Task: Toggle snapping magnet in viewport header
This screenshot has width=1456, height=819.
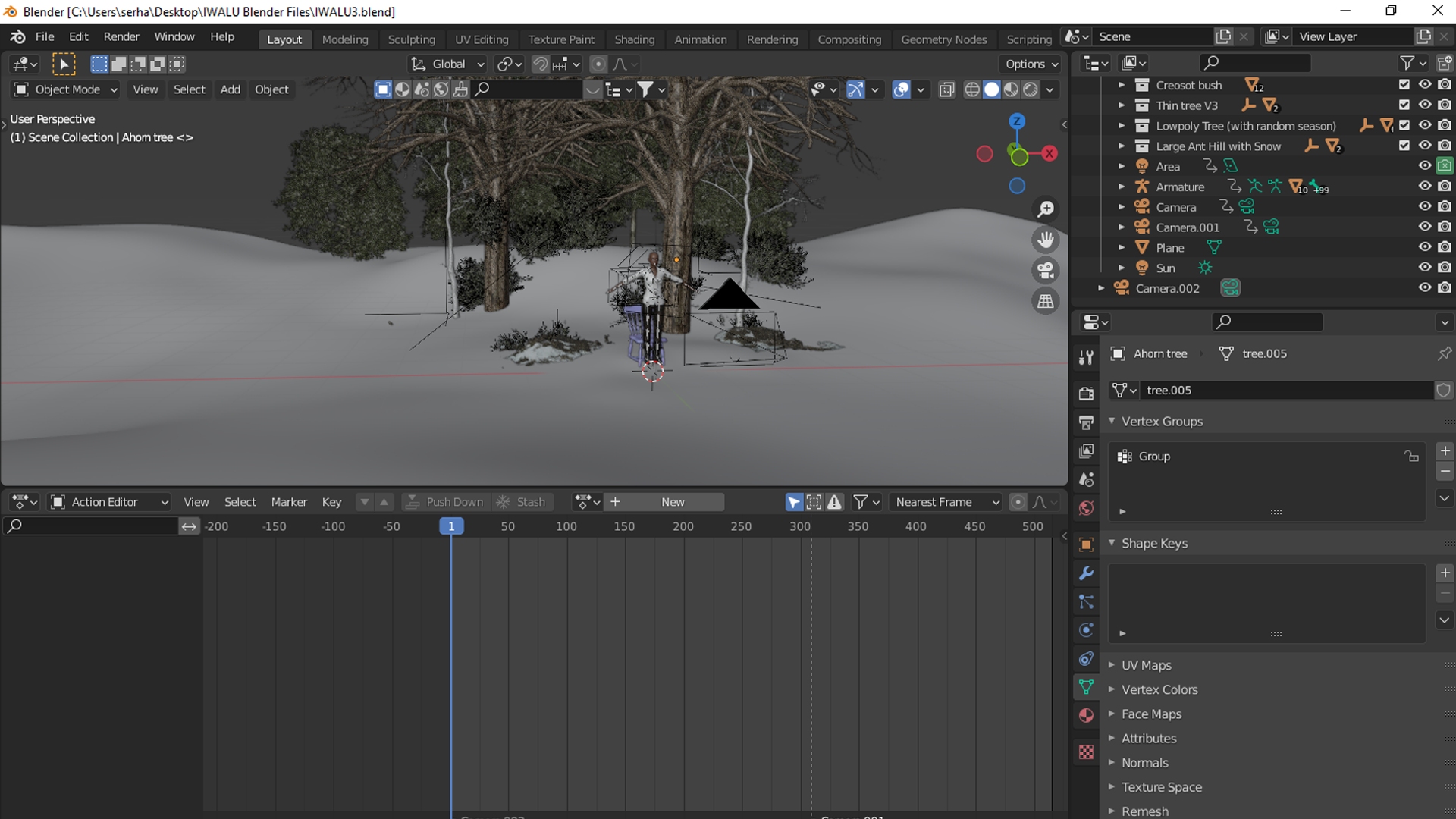Action: (x=540, y=64)
